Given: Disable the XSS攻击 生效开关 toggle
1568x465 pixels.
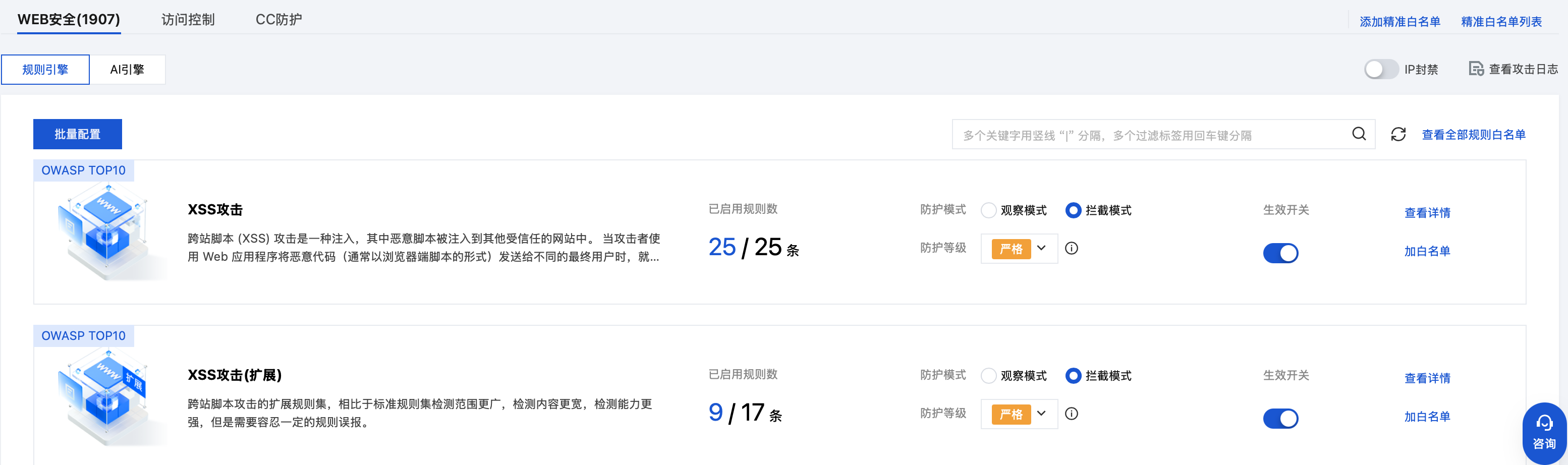Looking at the screenshot, I should pyautogui.click(x=1280, y=253).
